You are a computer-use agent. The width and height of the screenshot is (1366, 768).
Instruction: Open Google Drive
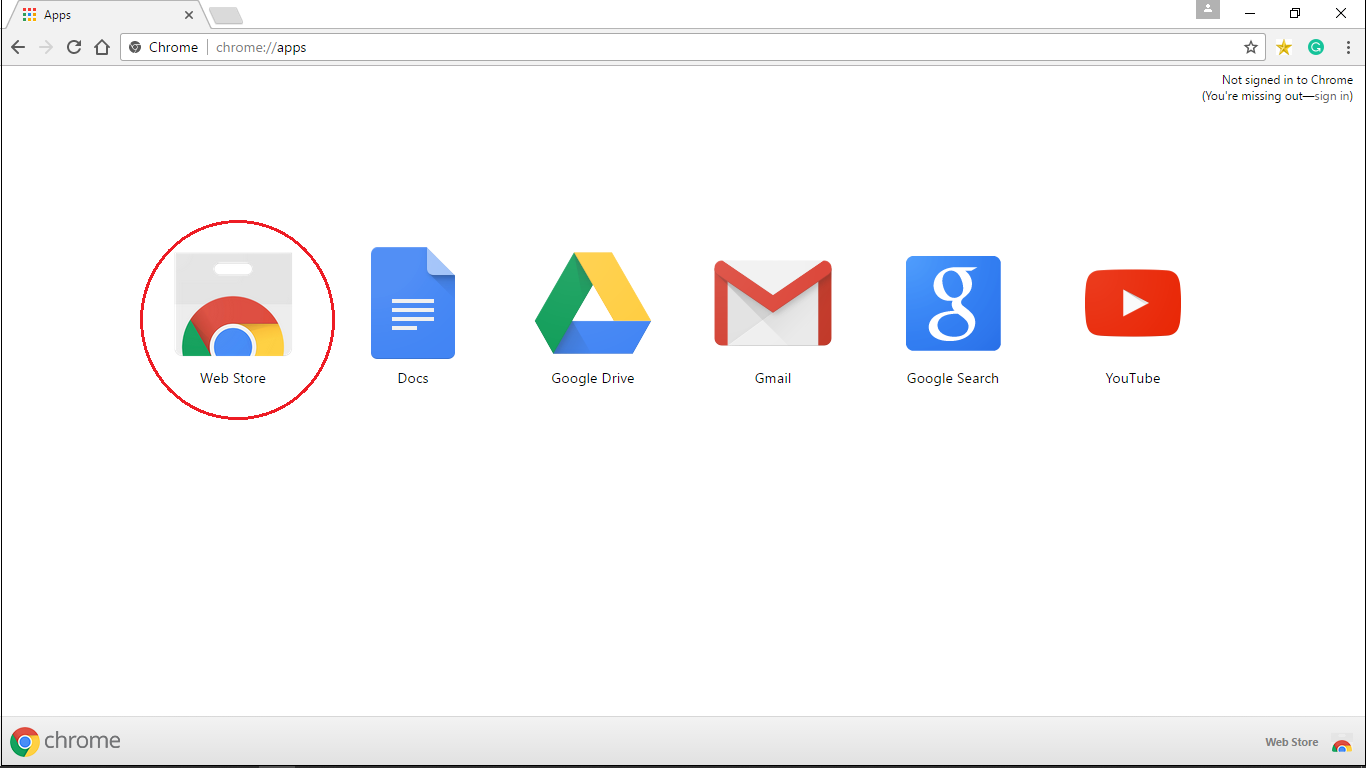tap(593, 303)
